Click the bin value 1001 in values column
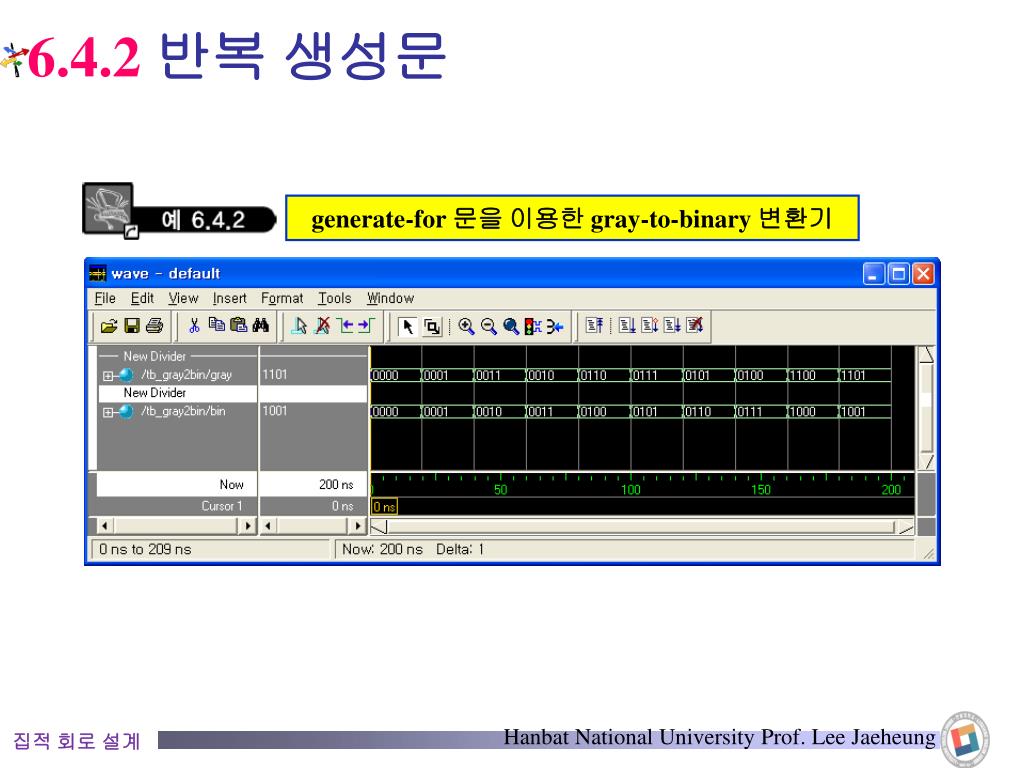Image resolution: width=1024 pixels, height=768 pixels. coord(275,411)
